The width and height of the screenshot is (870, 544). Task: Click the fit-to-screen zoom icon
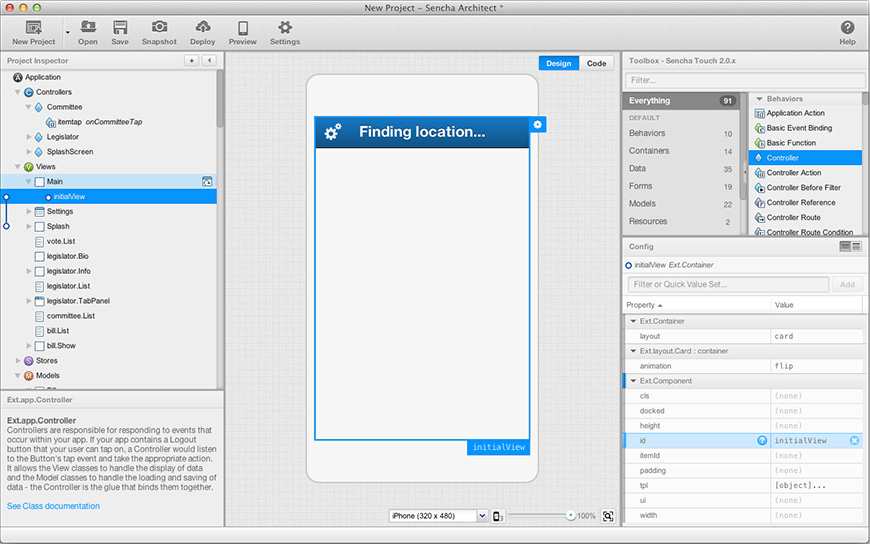pos(608,516)
